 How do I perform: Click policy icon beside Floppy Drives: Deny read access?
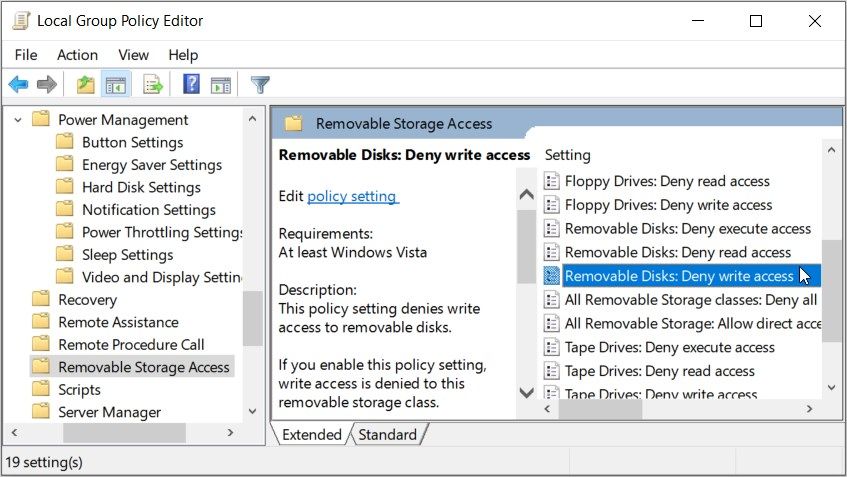551,181
